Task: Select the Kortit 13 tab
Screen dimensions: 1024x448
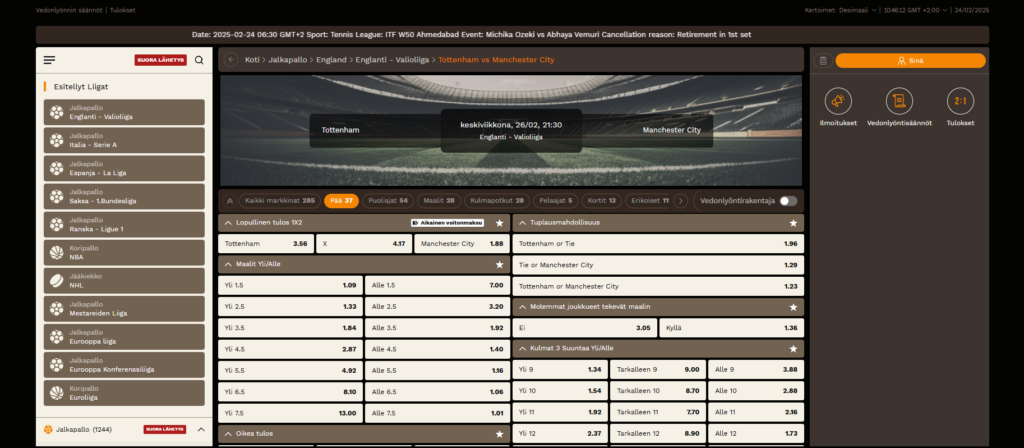Action: [x=601, y=201]
